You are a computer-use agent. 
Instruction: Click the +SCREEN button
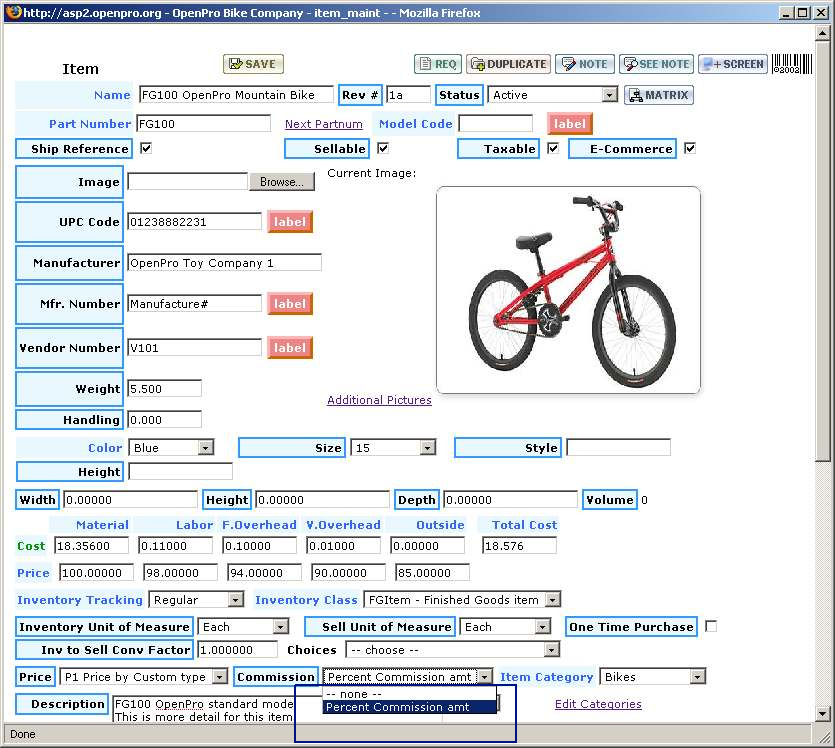[x=733, y=64]
